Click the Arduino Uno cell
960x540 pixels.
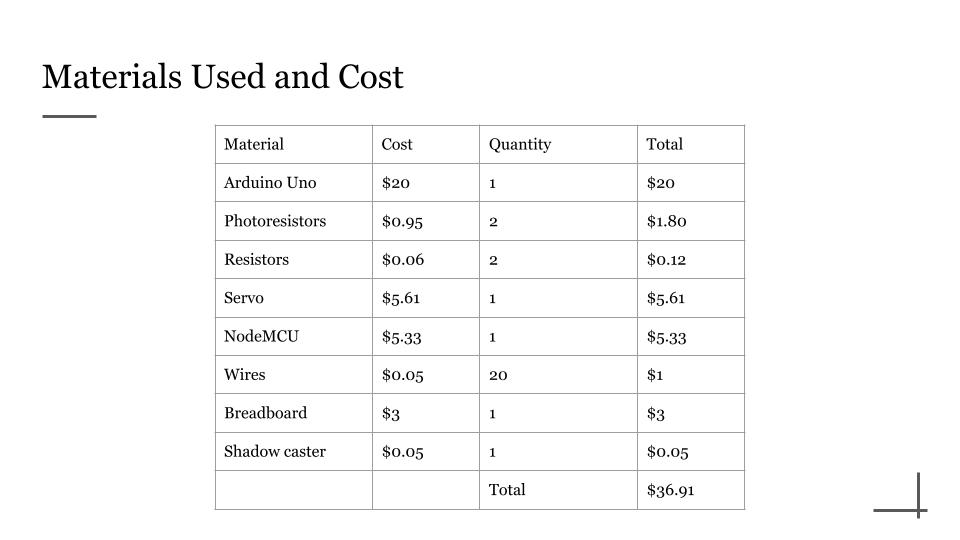click(294, 182)
